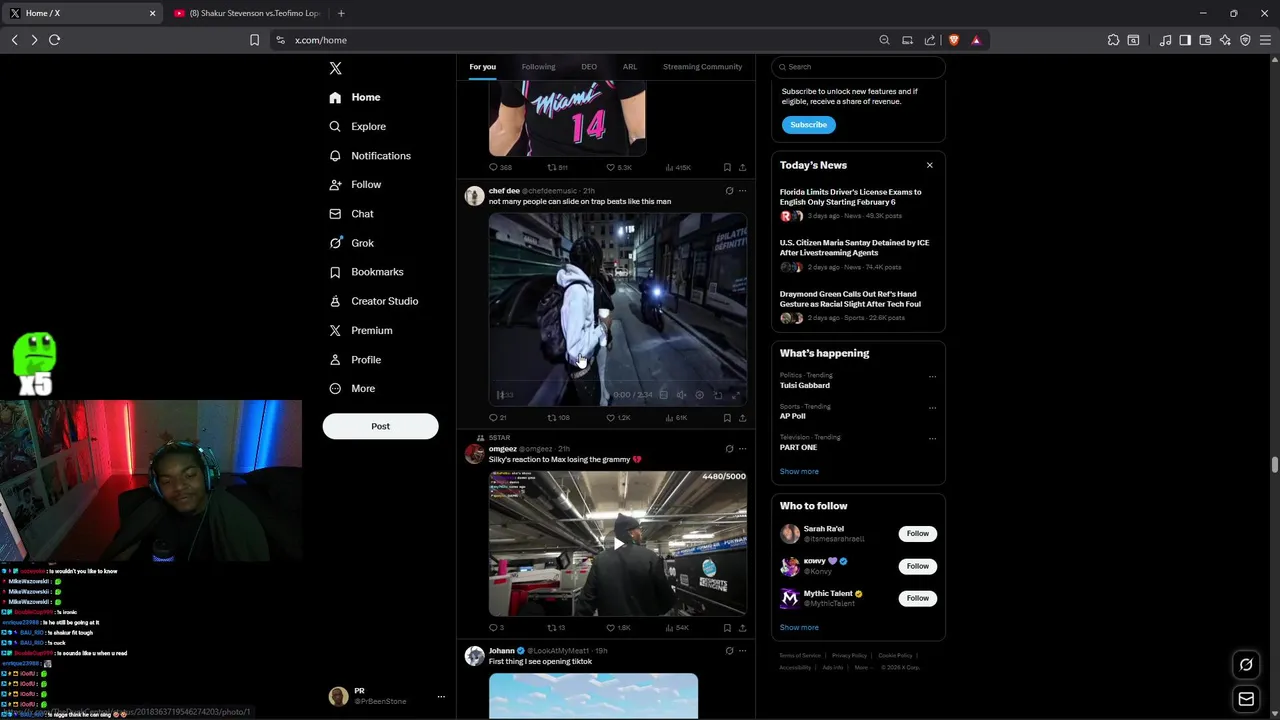The width and height of the screenshot is (1280, 720).
Task: Click the blue Subscribe button
Action: 808,125
